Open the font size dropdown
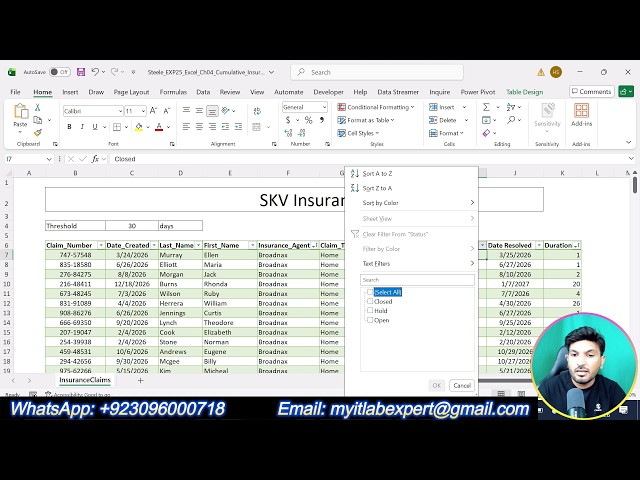Viewport: 640px width, 480px height. (143, 111)
